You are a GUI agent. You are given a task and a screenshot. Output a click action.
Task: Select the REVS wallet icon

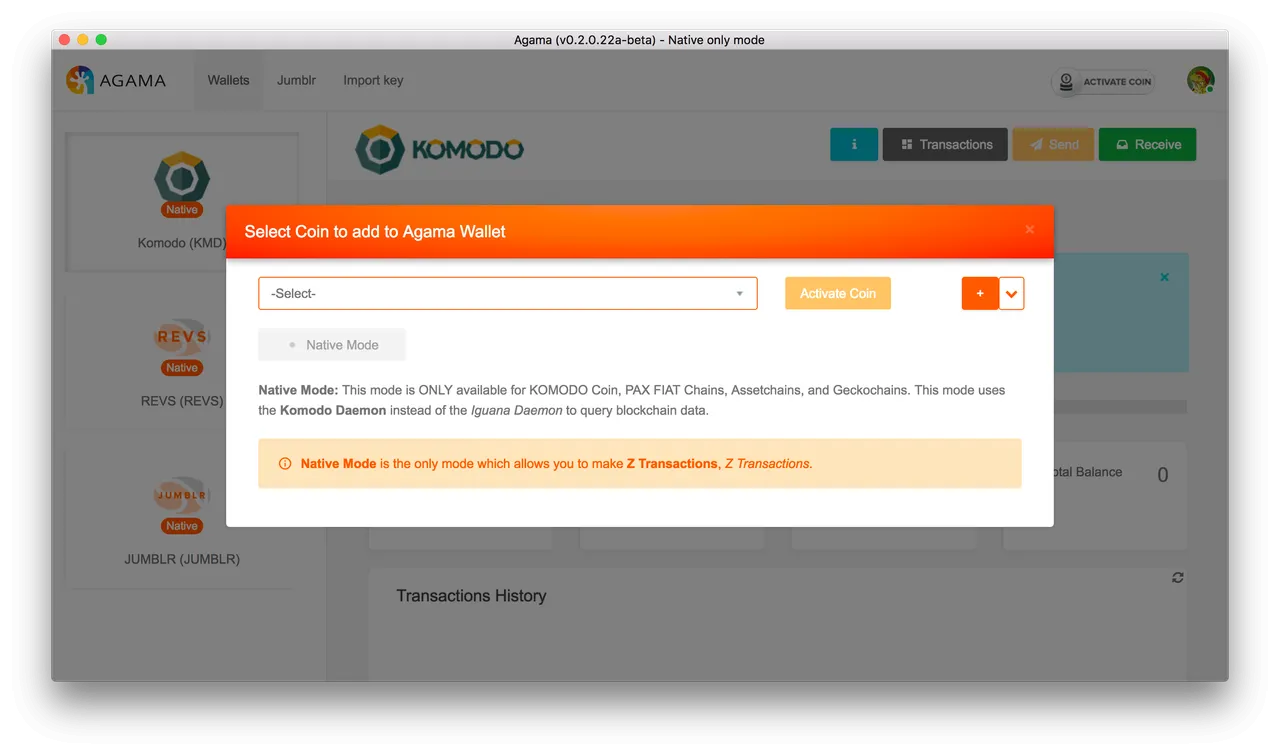pos(182,337)
